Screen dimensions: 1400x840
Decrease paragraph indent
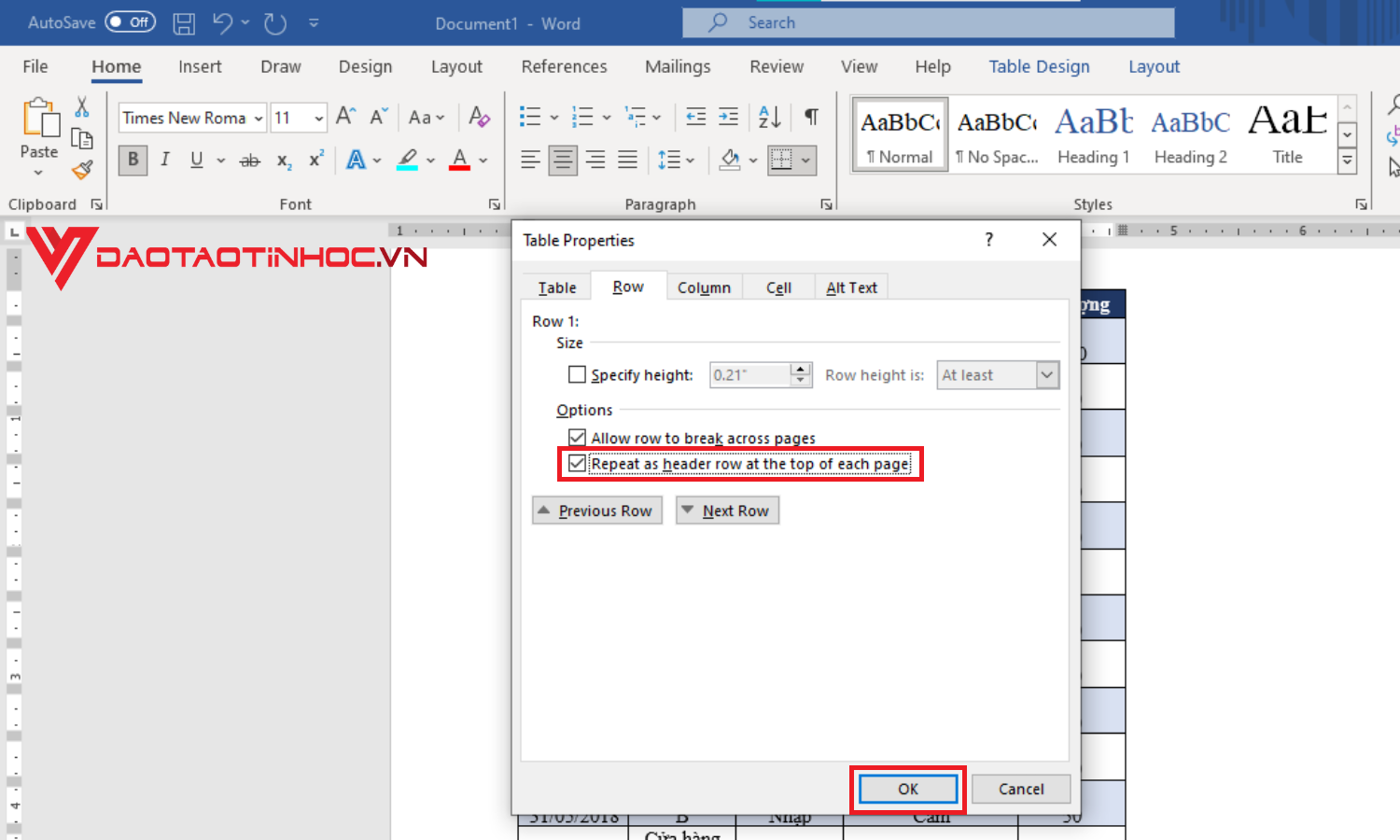[696, 117]
